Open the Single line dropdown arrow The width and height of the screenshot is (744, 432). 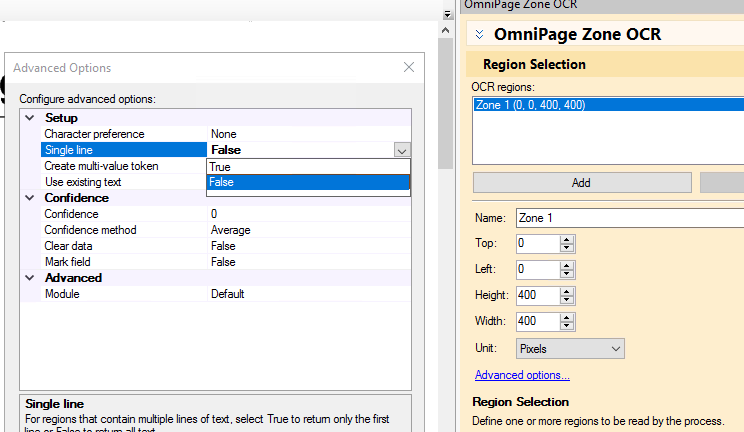click(x=402, y=150)
